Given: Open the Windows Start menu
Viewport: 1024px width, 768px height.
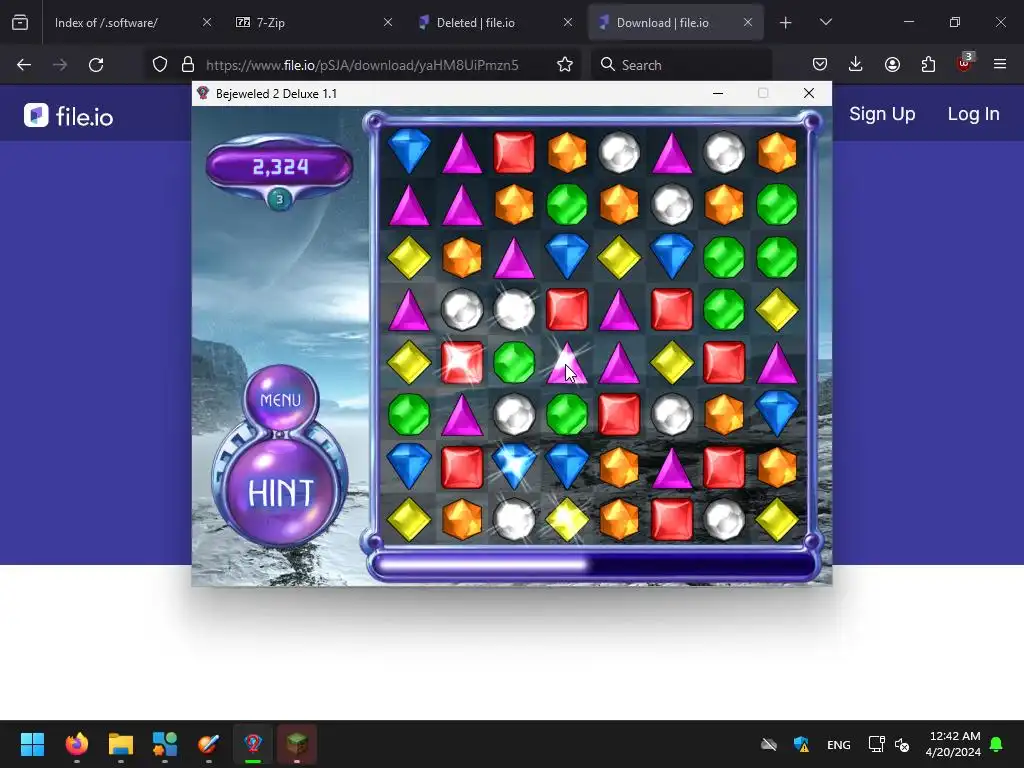Looking at the screenshot, I should (x=32, y=744).
